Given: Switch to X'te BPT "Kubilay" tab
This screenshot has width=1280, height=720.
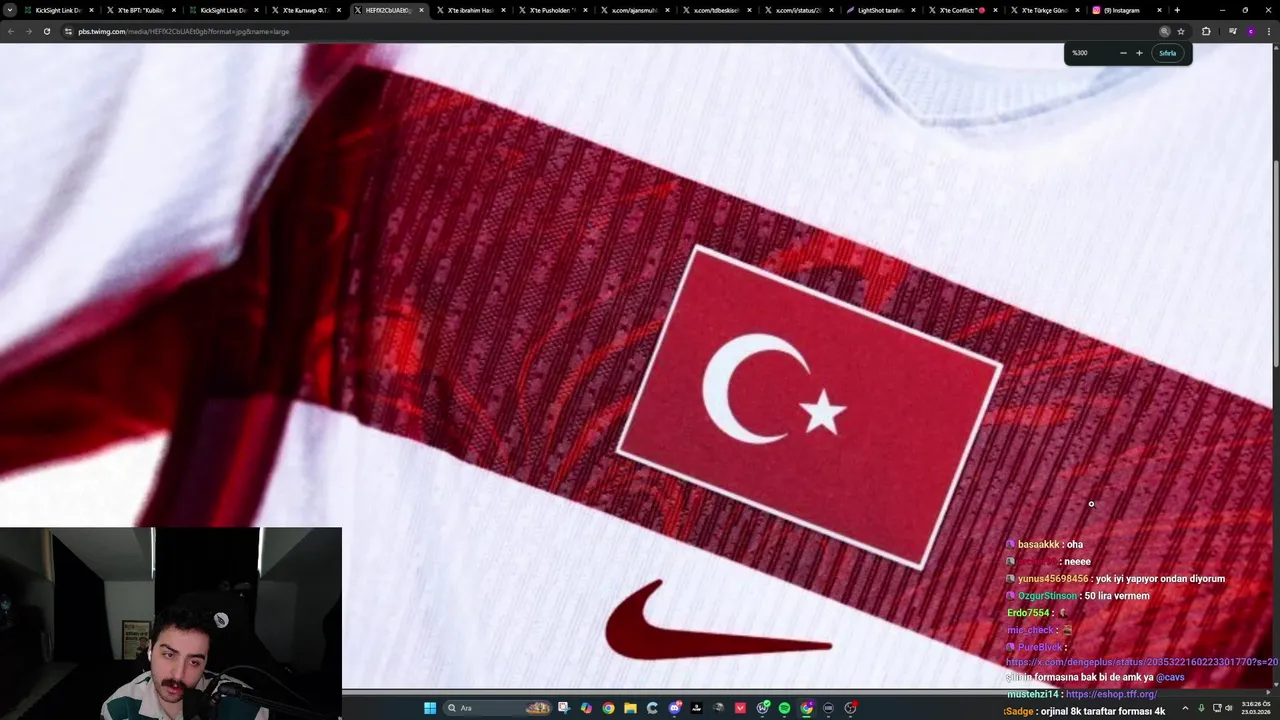Looking at the screenshot, I should point(140,10).
